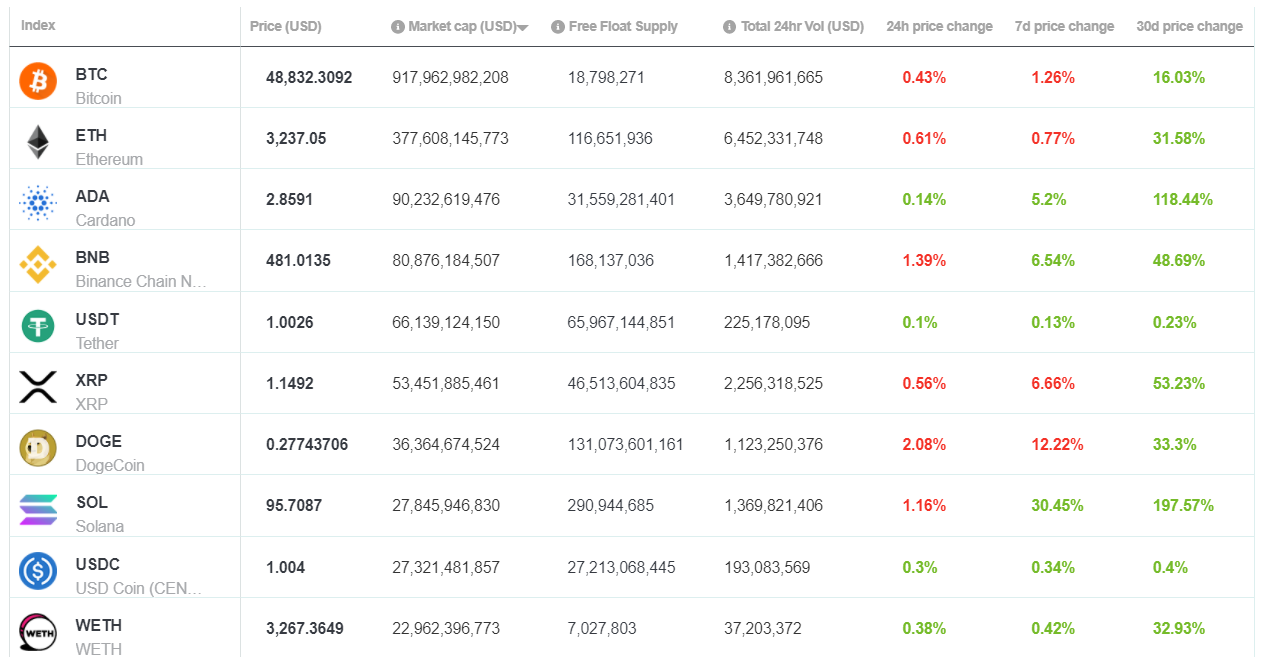1262x657 pixels.
Task: Click volume value 8,361,961,665
Action: (773, 77)
